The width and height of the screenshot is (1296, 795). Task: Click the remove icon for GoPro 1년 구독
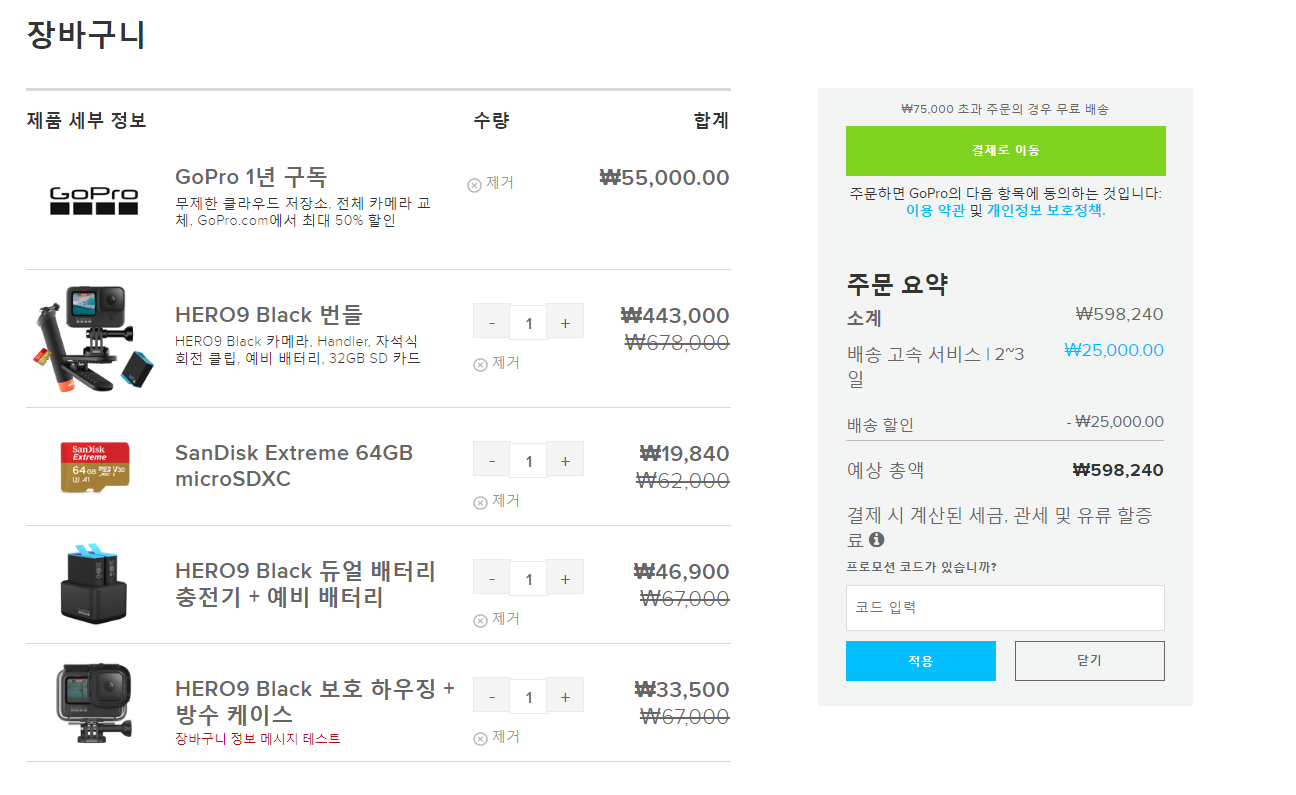[x=474, y=184]
